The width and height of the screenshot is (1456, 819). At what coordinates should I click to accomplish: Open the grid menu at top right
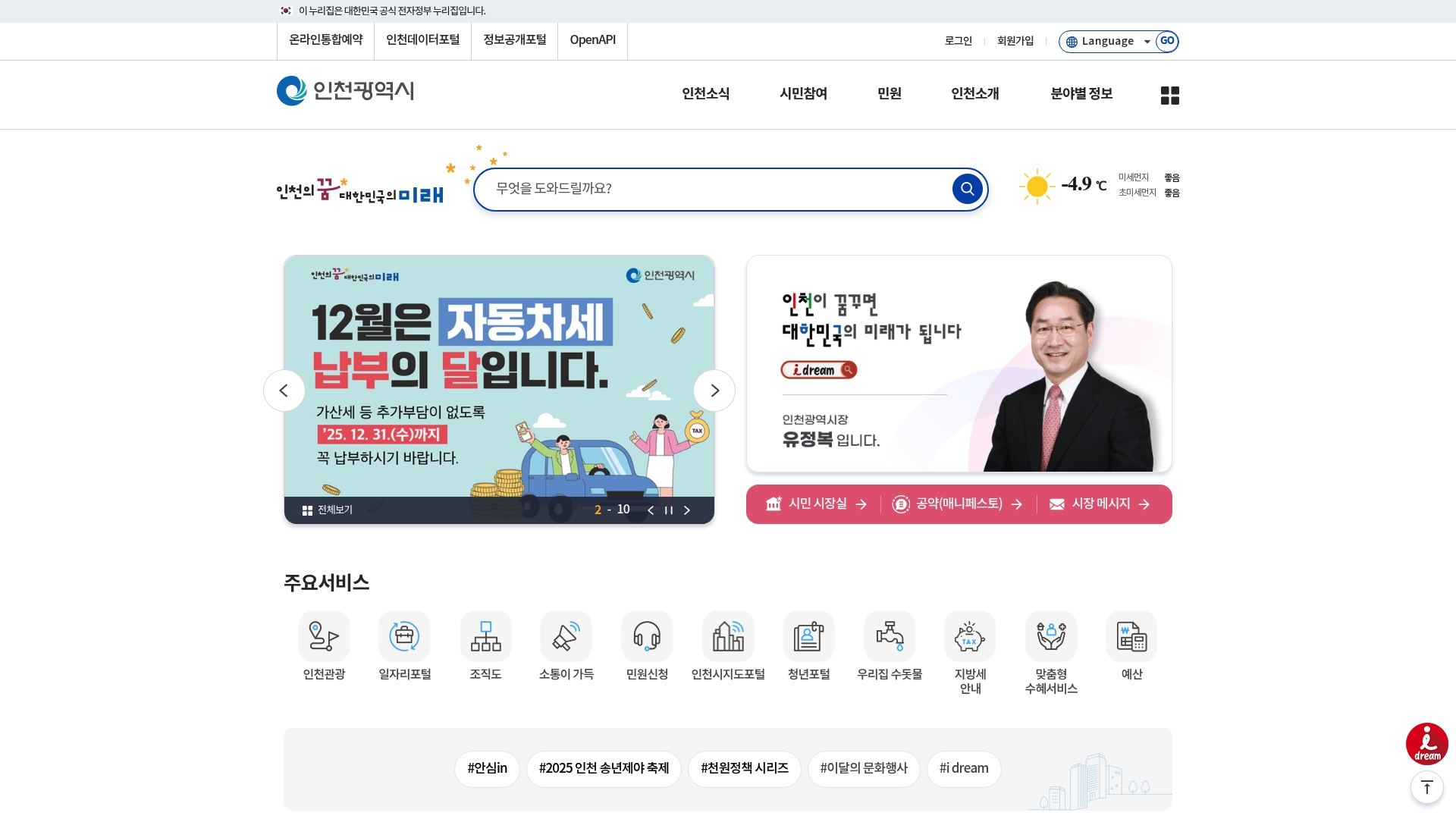(x=1169, y=94)
